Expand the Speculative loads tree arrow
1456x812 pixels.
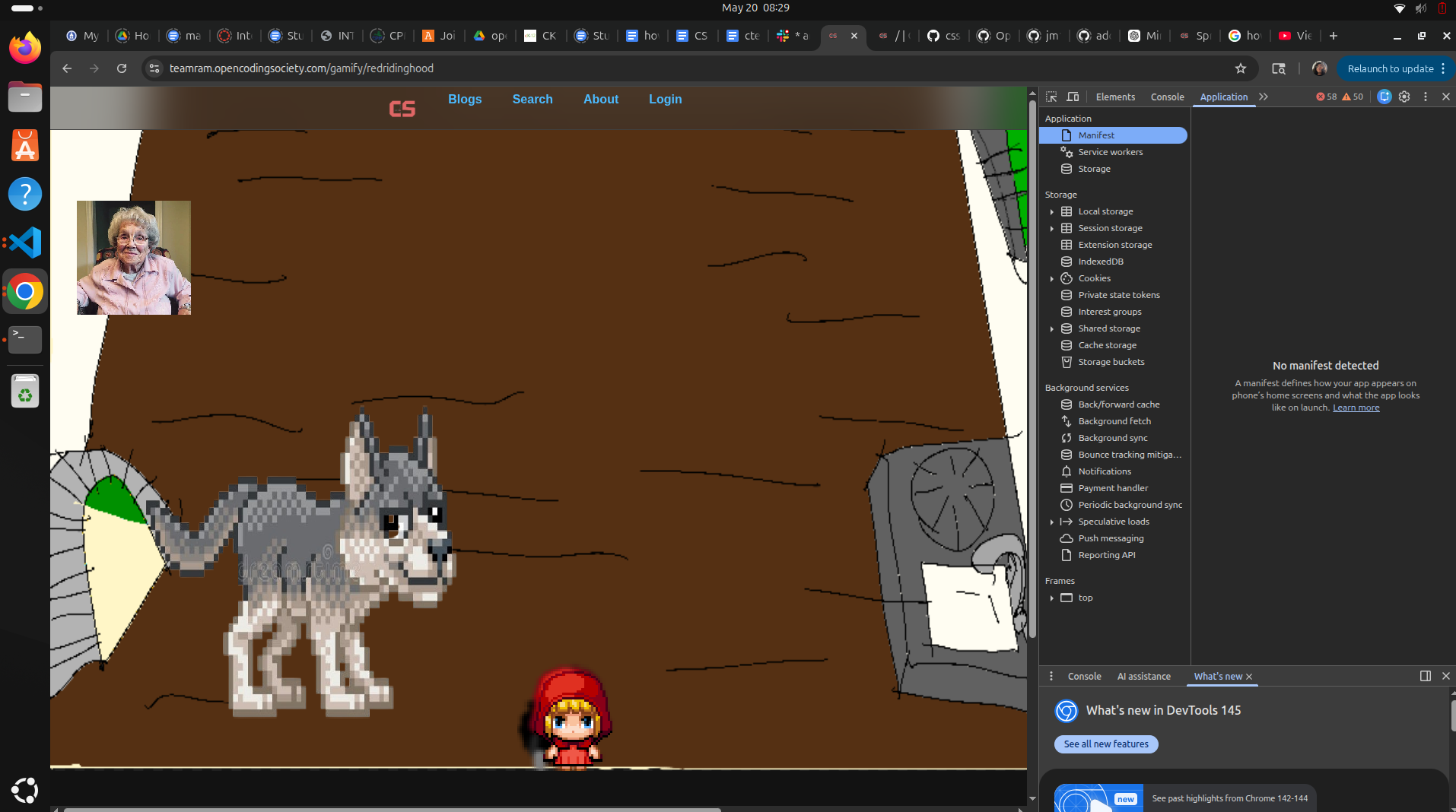click(x=1052, y=522)
